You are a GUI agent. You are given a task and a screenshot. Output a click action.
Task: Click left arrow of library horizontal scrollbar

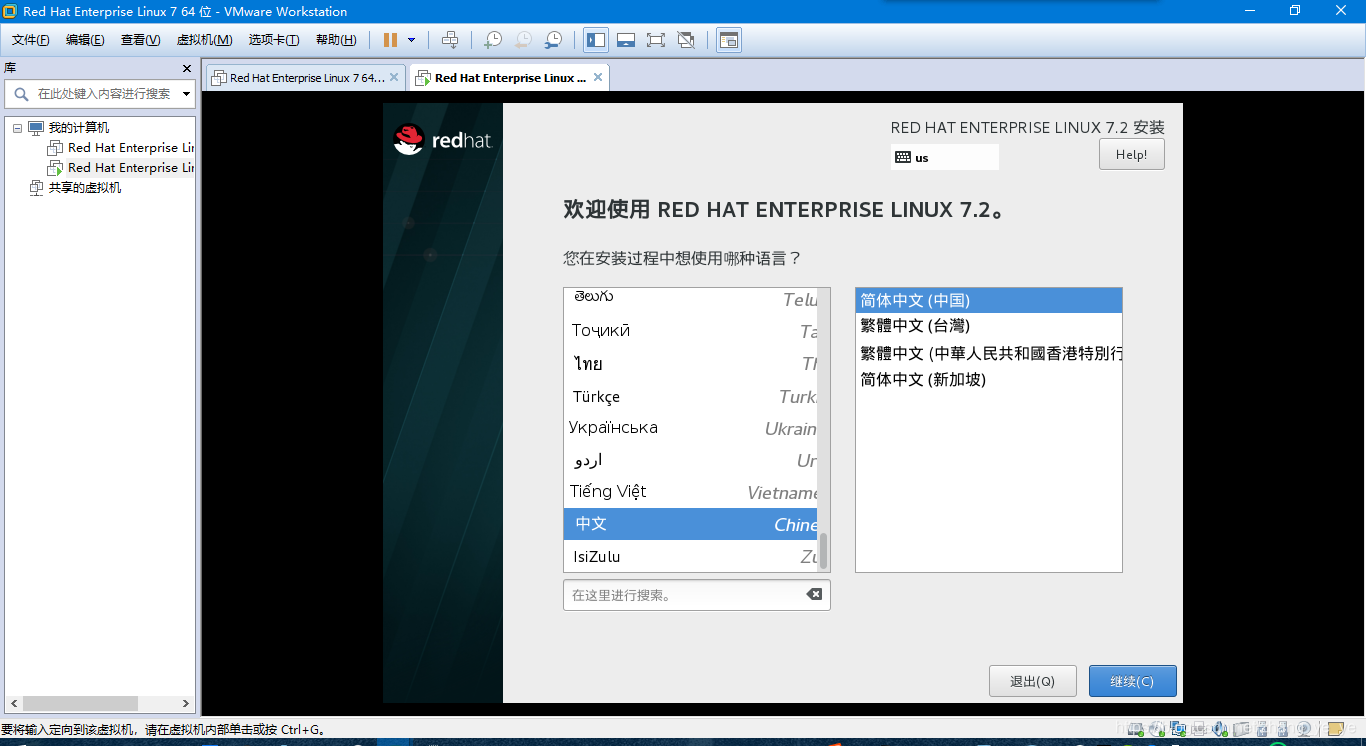point(14,704)
